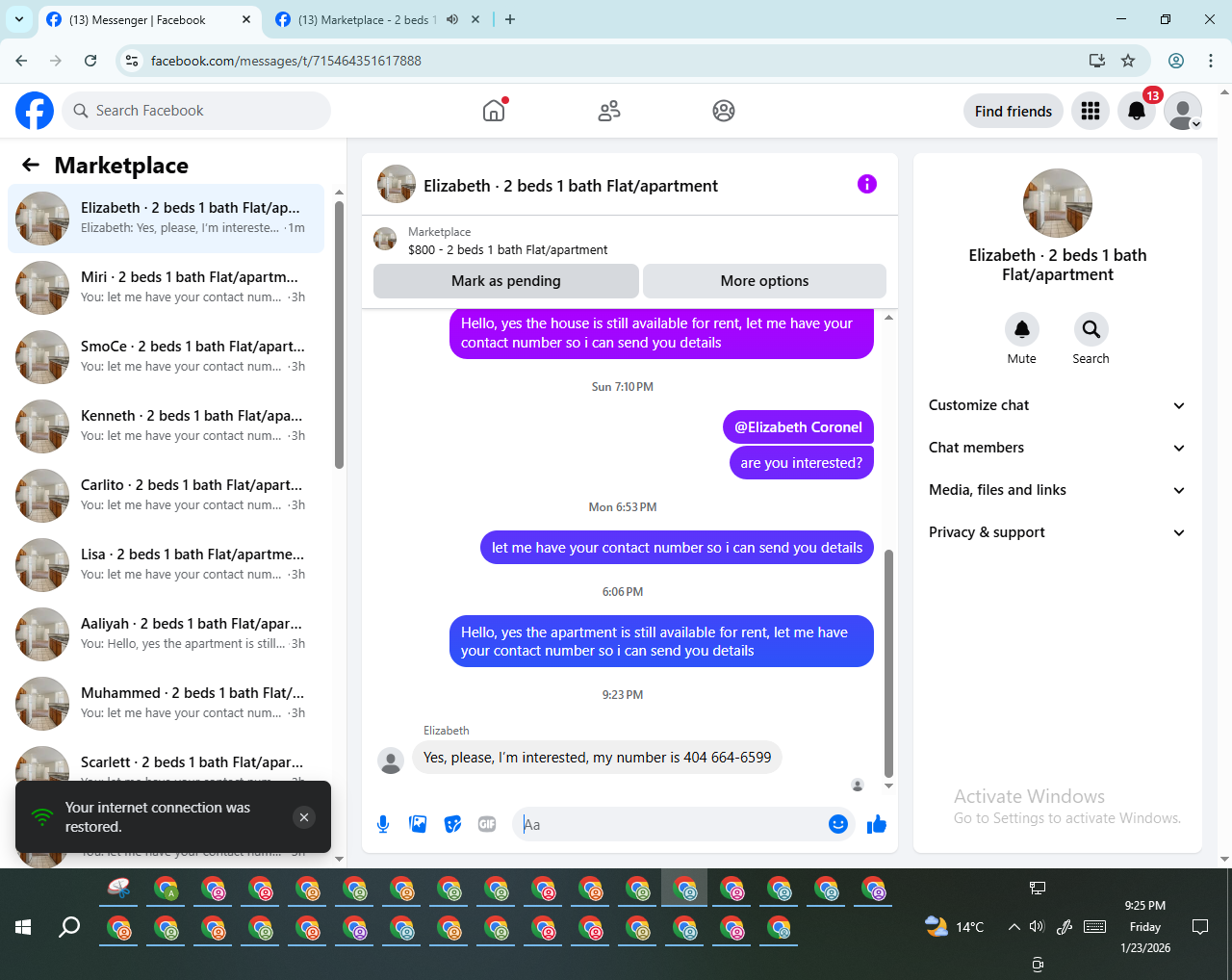1232x980 pixels.
Task: Go back in browser history
Action: 21,61
